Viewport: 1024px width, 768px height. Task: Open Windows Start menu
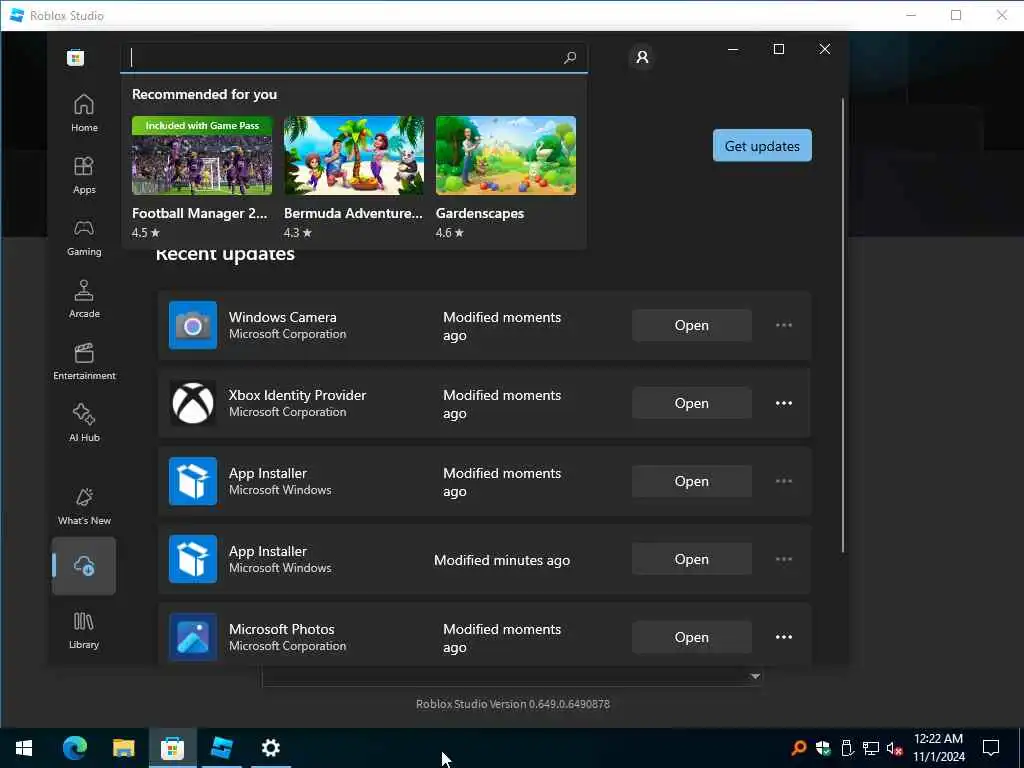tap(24, 748)
